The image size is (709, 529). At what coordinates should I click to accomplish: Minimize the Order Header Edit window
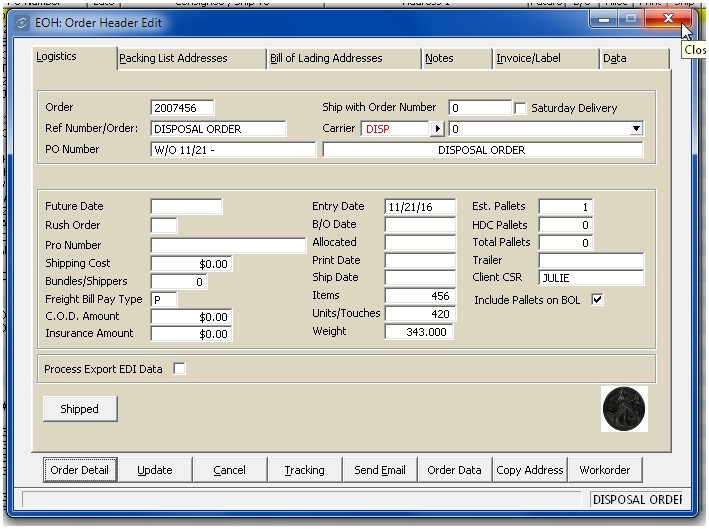coord(604,19)
